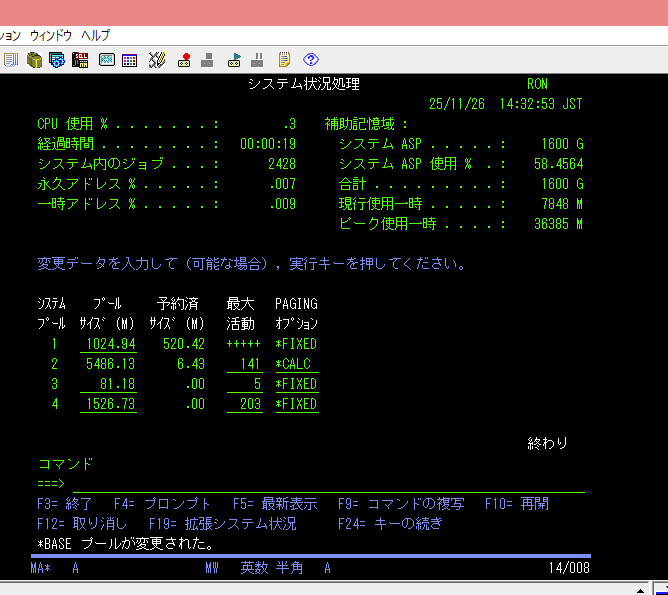Click the document pages icon in toolbar
Image resolution: width=668 pixels, height=595 pixels.
click(x=11, y=60)
